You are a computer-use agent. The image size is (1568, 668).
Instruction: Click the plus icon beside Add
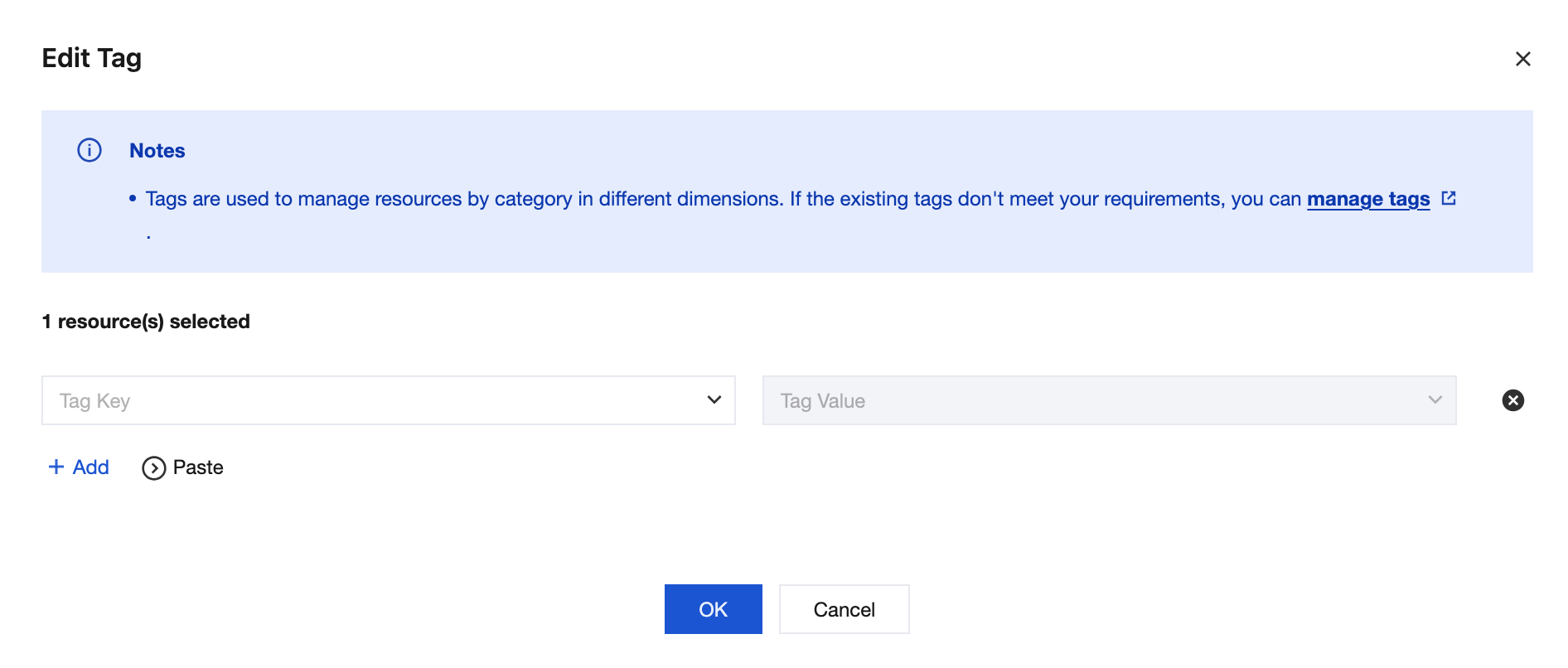[x=56, y=467]
